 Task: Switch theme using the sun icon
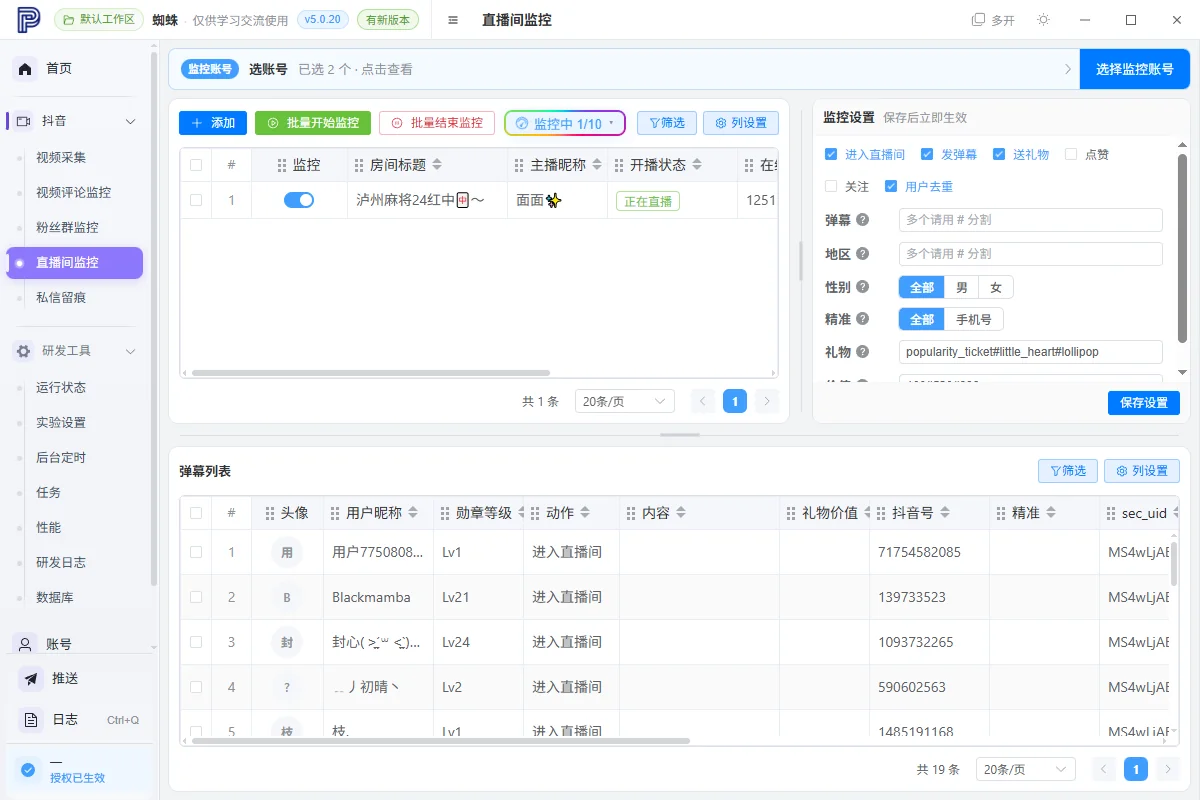[x=1044, y=20]
